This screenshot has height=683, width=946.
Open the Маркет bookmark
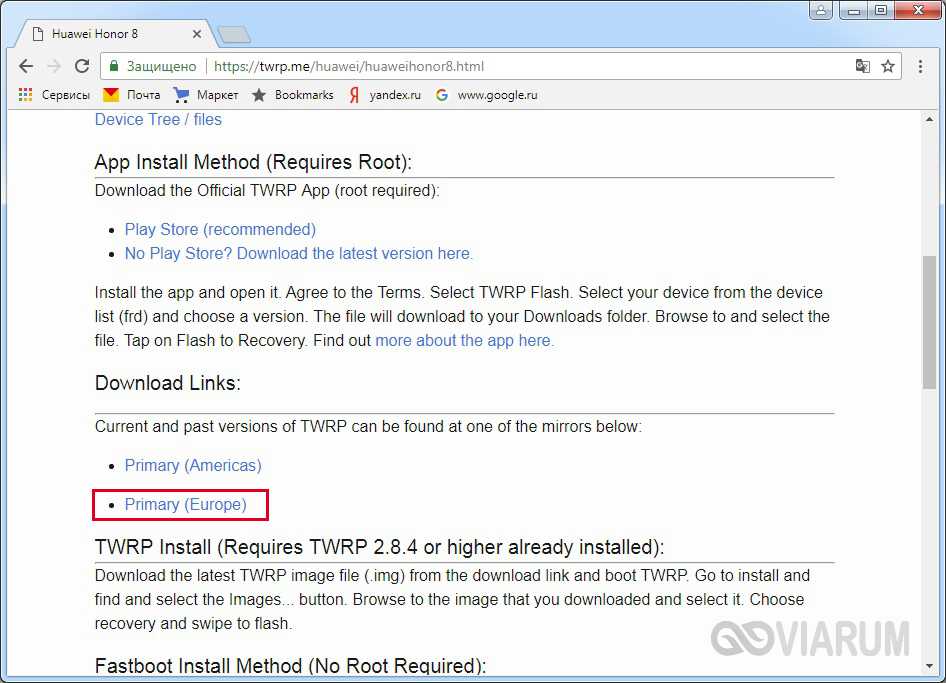206,95
